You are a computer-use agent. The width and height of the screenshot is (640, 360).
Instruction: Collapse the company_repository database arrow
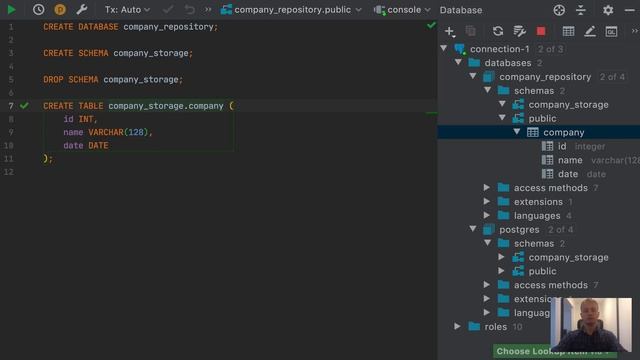[x=473, y=76]
